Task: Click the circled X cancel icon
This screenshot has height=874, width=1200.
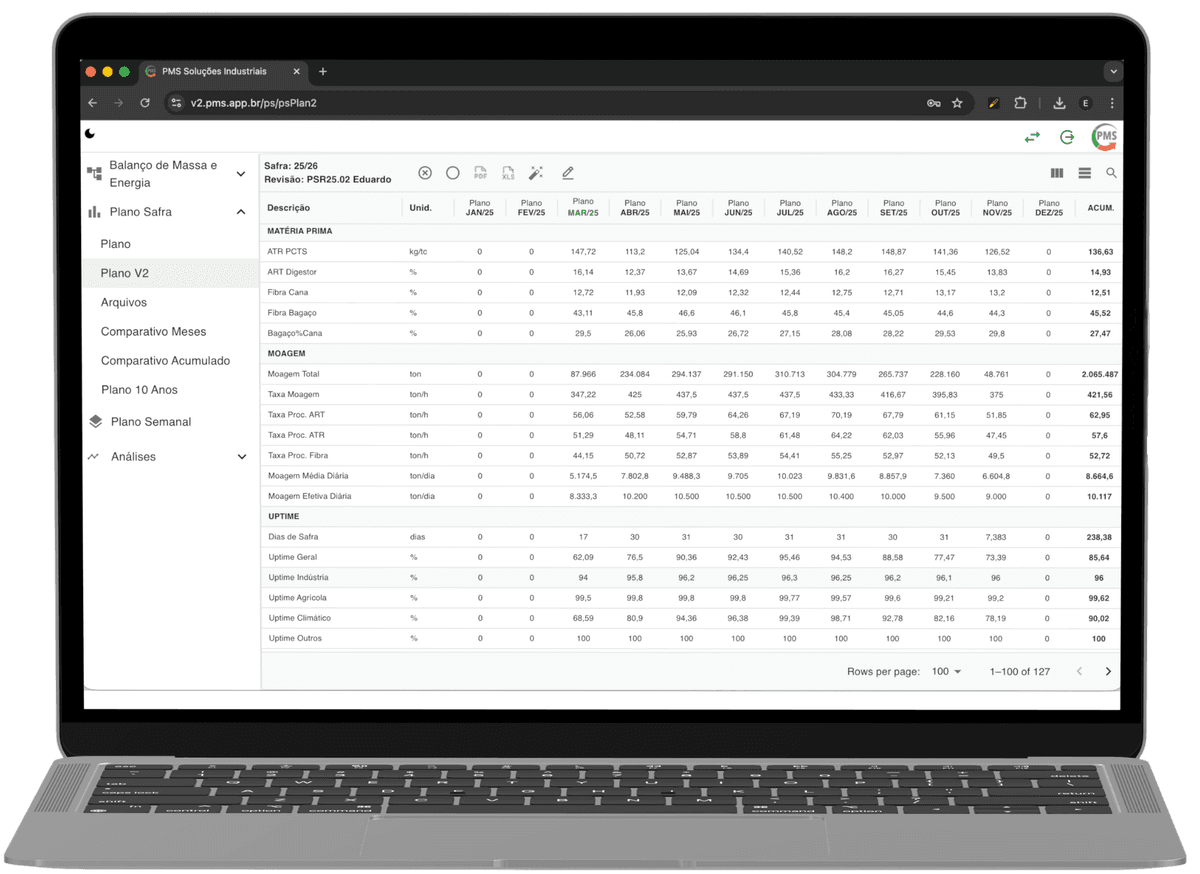Action: tap(425, 173)
